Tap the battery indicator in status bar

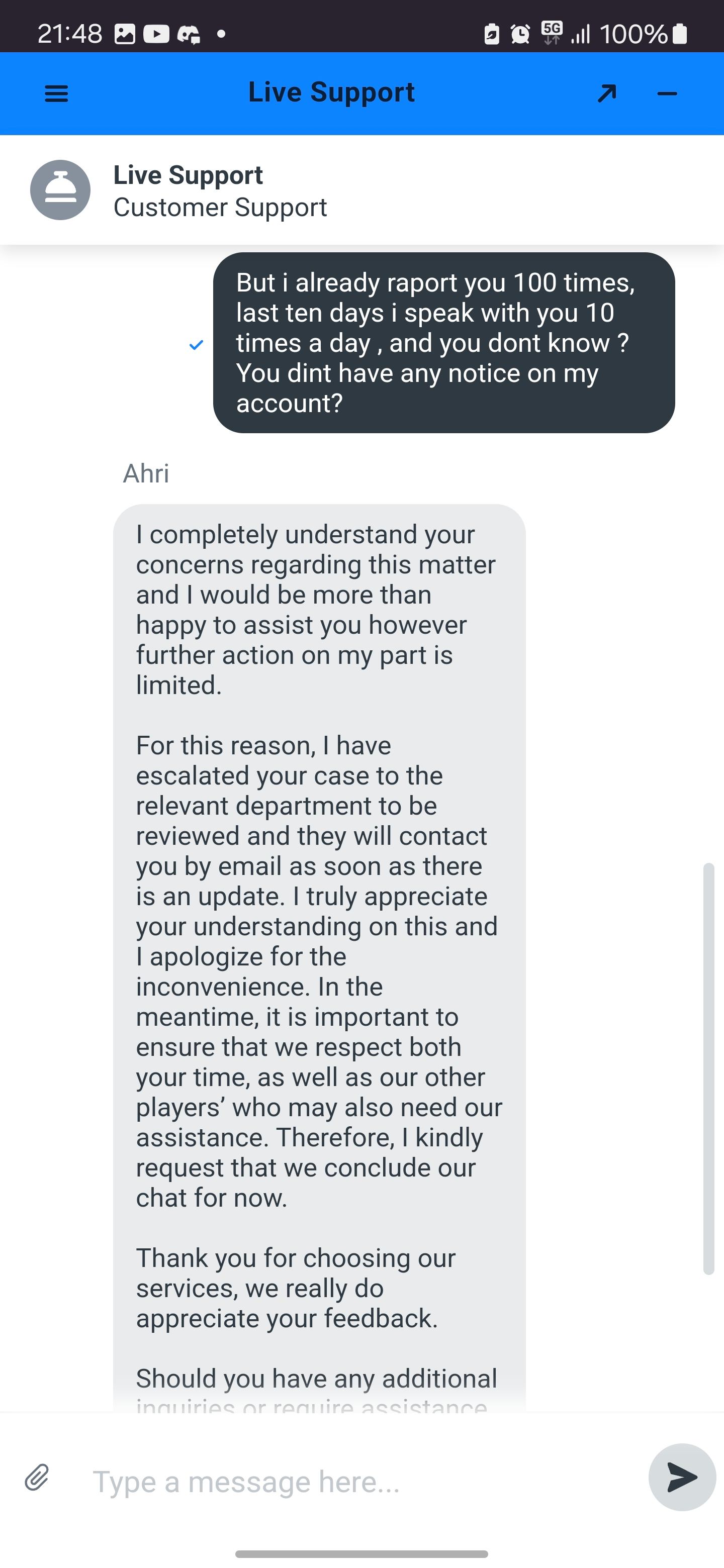(x=680, y=34)
